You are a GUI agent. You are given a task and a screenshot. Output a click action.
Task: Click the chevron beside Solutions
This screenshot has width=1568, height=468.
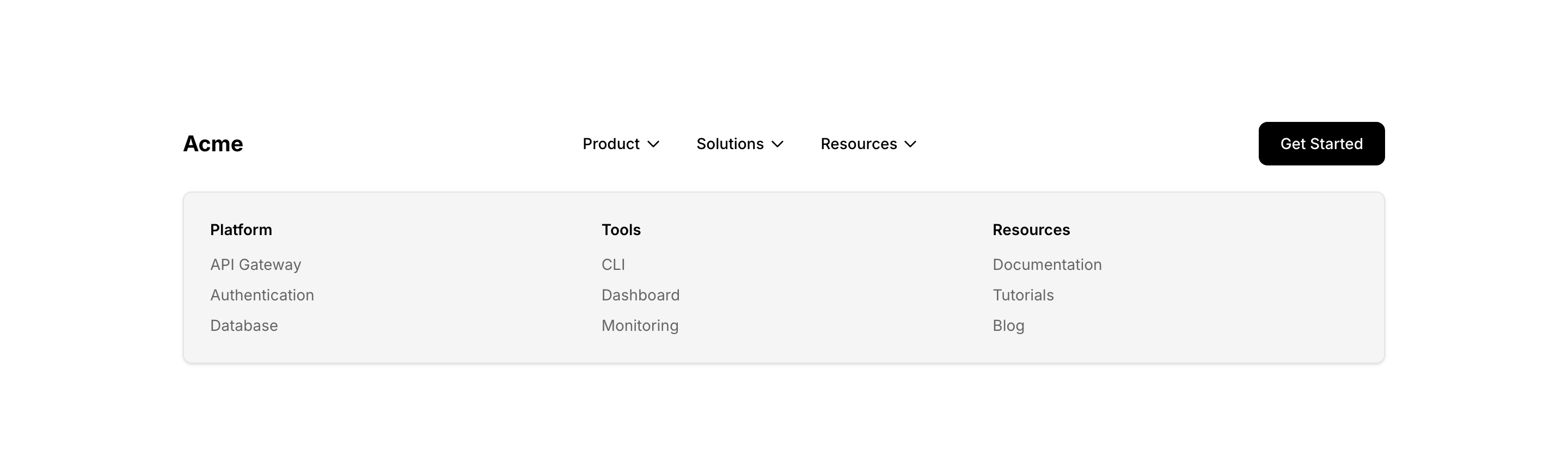[777, 144]
